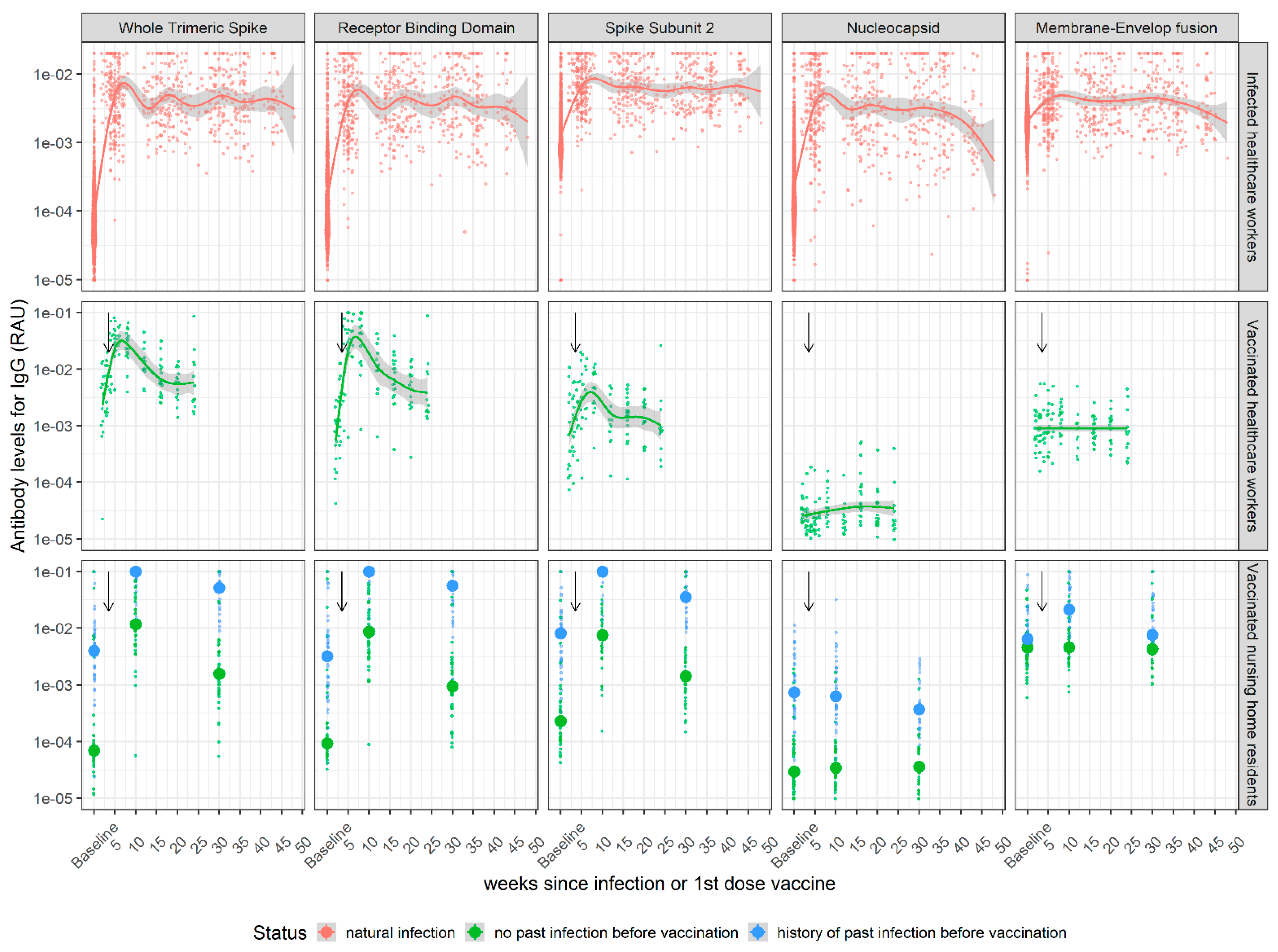The image size is (1278, 952).
Task: Click the red natural infection legend swatch
Action: click(x=326, y=932)
